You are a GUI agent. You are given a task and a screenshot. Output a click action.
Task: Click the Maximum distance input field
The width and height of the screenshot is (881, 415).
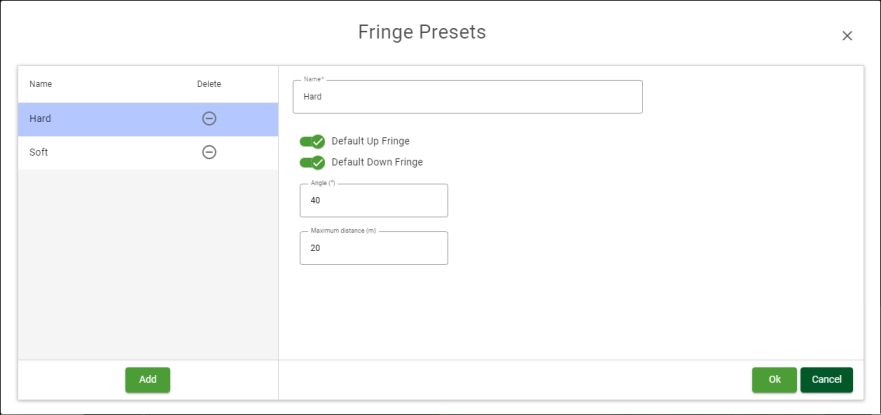pyautogui.click(x=373, y=248)
